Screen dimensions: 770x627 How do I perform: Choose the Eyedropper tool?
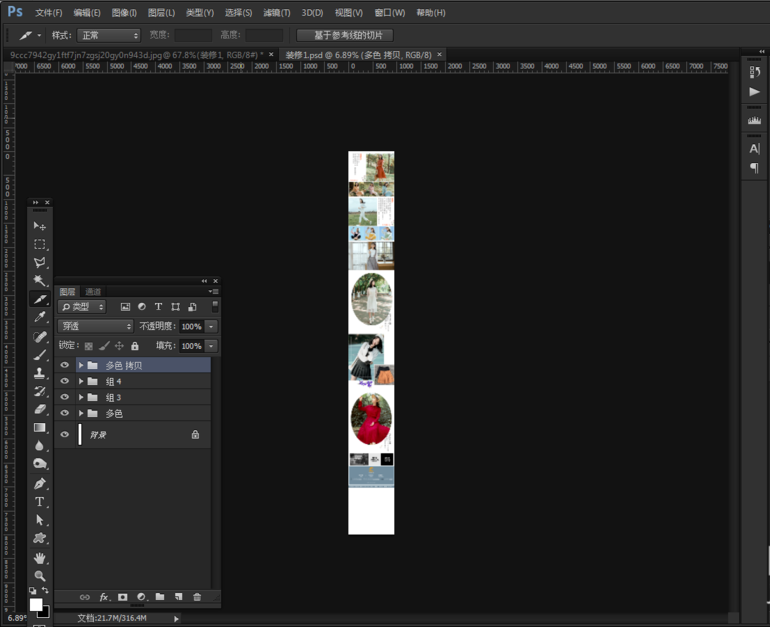click(x=40, y=318)
